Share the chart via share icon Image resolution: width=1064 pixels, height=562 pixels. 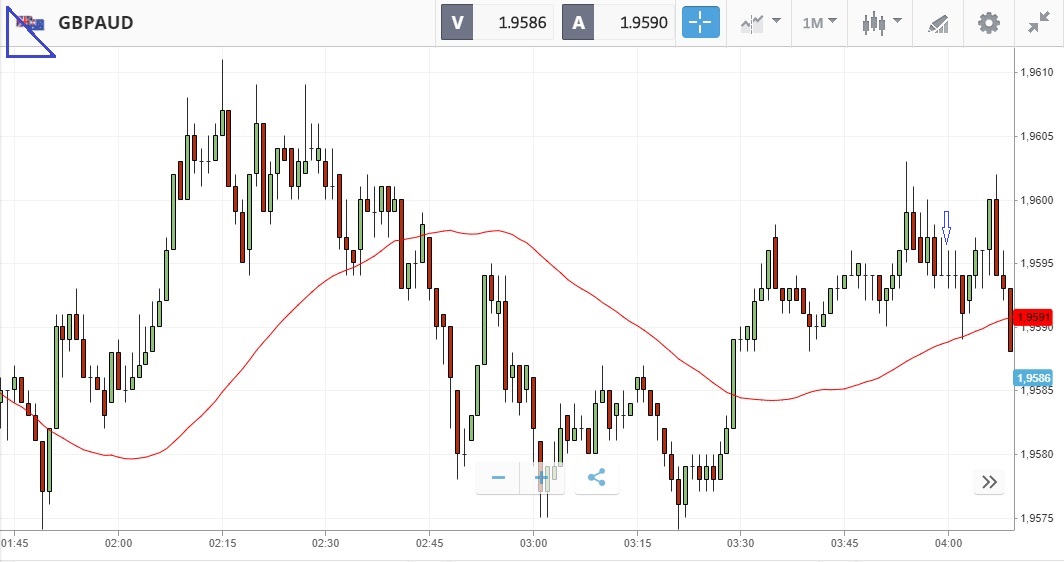click(x=596, y=478)
